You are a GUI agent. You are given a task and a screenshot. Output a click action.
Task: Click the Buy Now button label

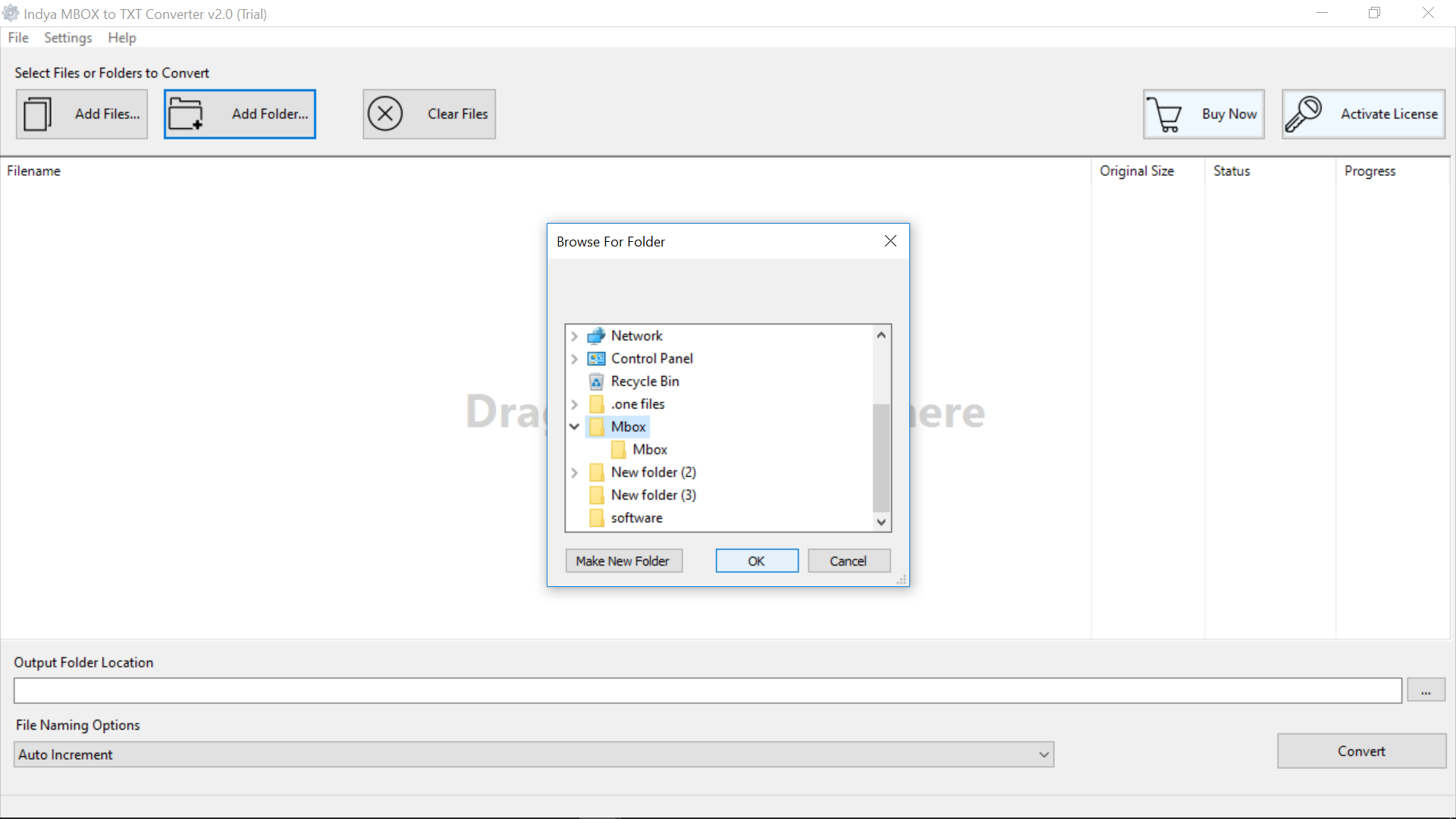(x=1229, y=114)
